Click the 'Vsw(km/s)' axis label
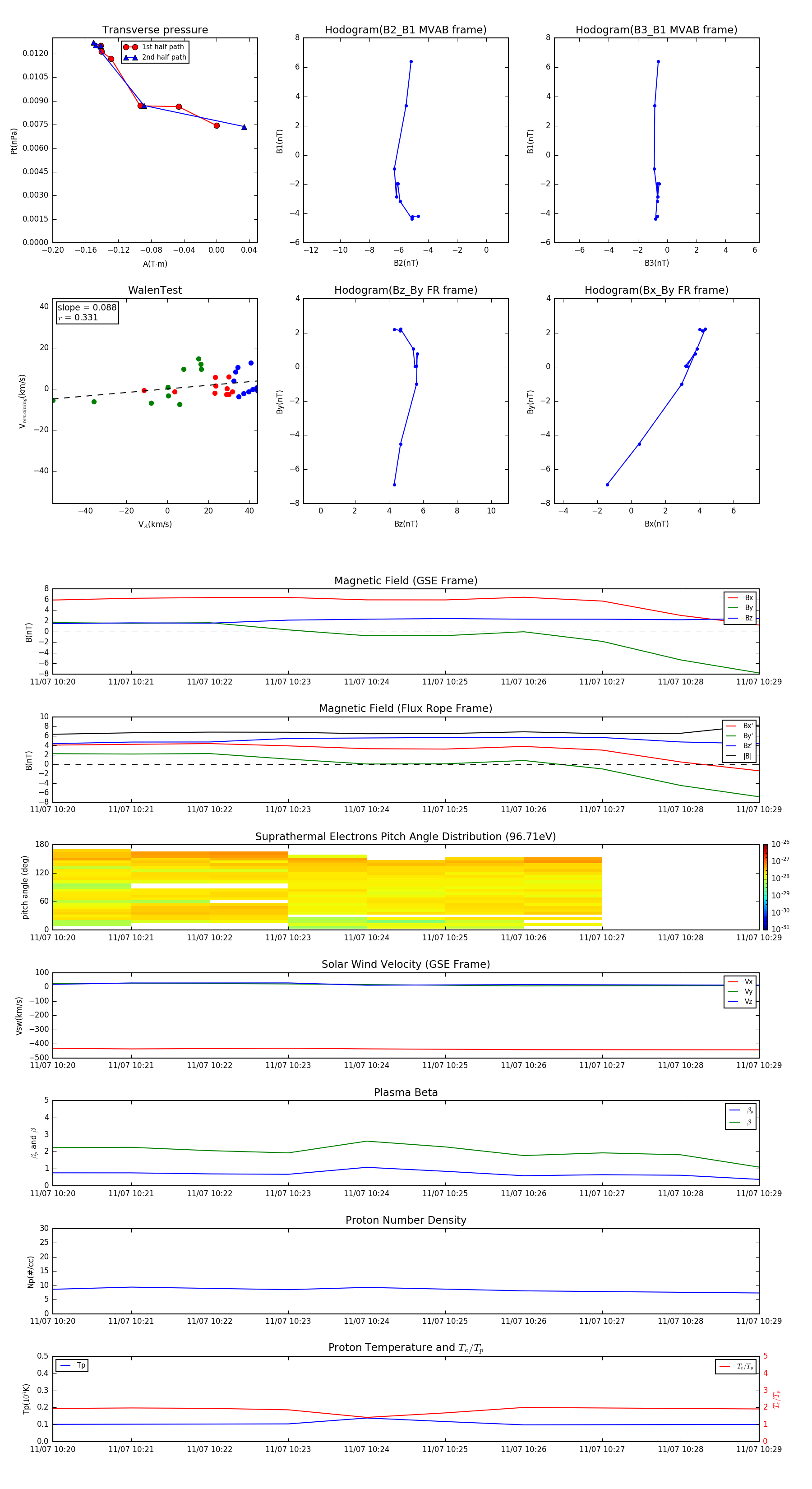Screen dimensions: 812x1489 (x=19, y=1016)
